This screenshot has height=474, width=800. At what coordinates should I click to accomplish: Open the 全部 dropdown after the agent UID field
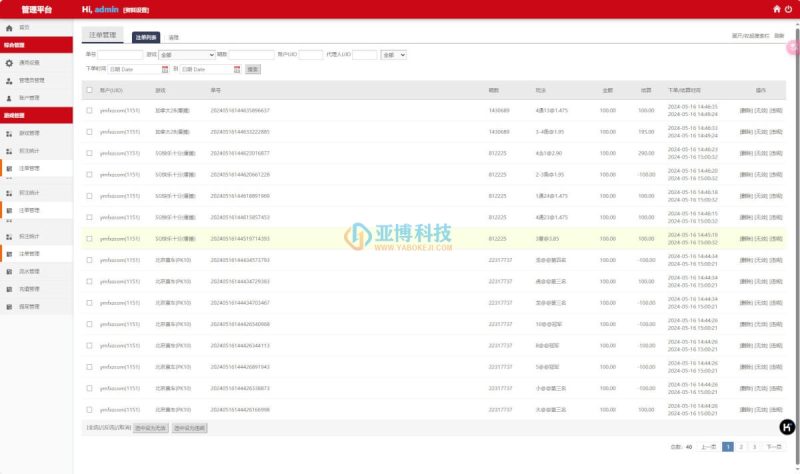coord(393,55)
